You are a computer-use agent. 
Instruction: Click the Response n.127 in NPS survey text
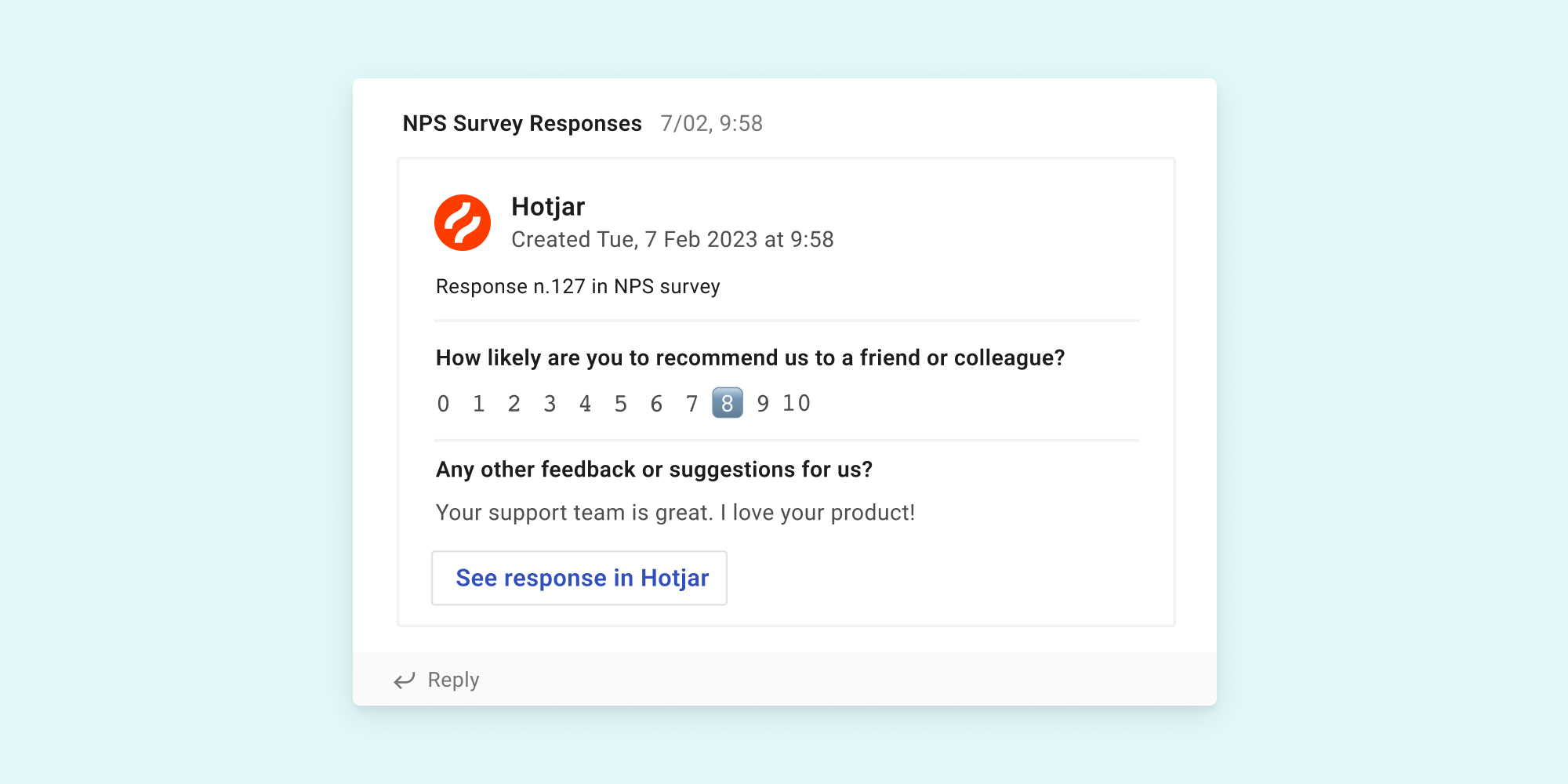[x=578, y=286]
